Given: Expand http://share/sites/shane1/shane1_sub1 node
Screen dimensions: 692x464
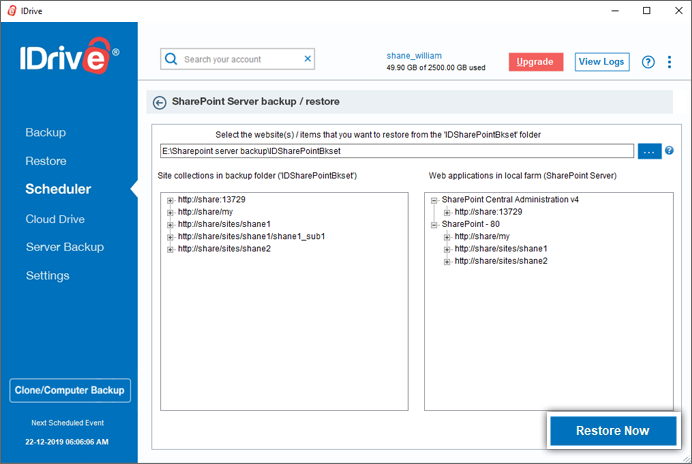Looking at the screenshot, I should (x=170, y=238).
